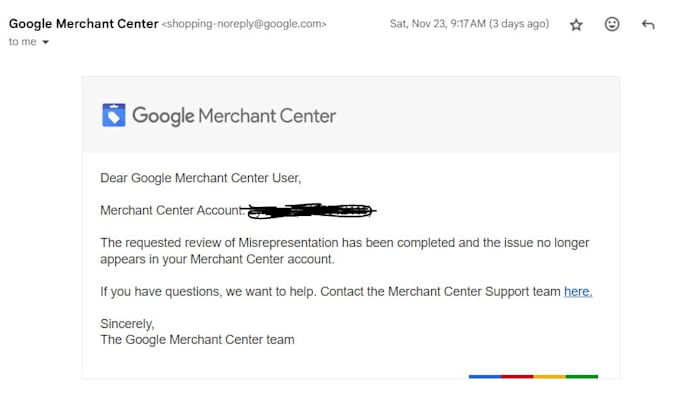Screen dimensions: 680x395
Task: Click the reply arrow icon
Action: coord(648,24)
